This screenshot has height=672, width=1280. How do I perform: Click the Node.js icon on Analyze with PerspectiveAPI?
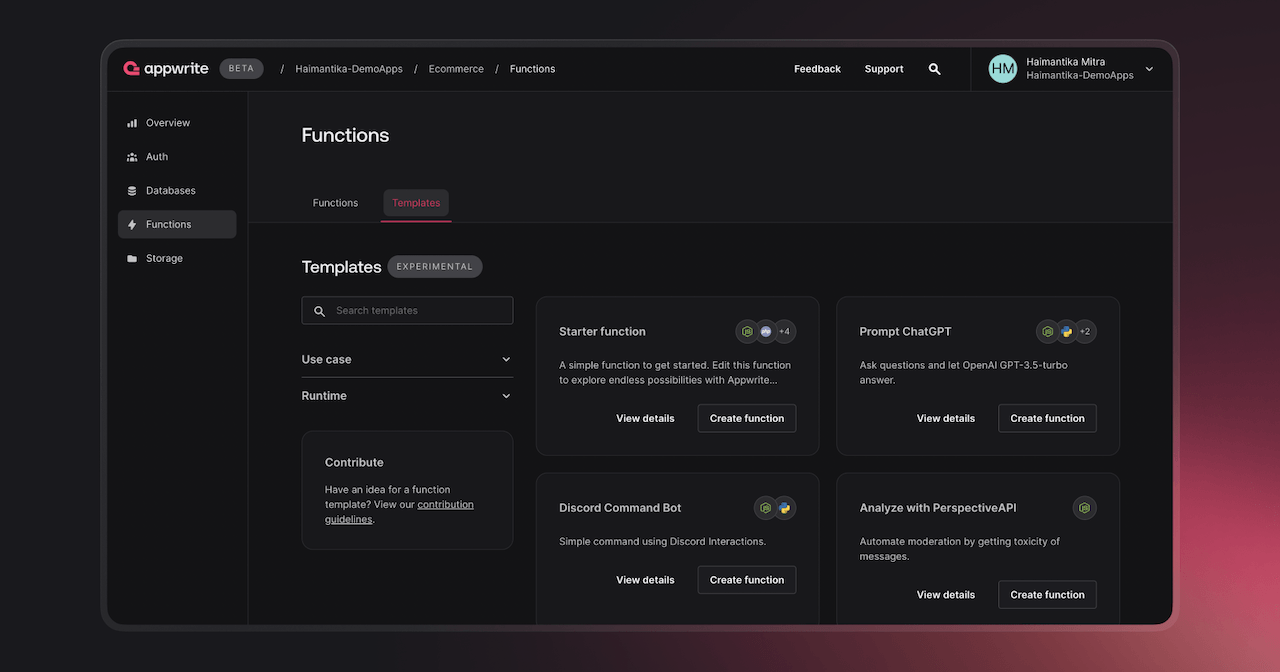coord(1084,508)
